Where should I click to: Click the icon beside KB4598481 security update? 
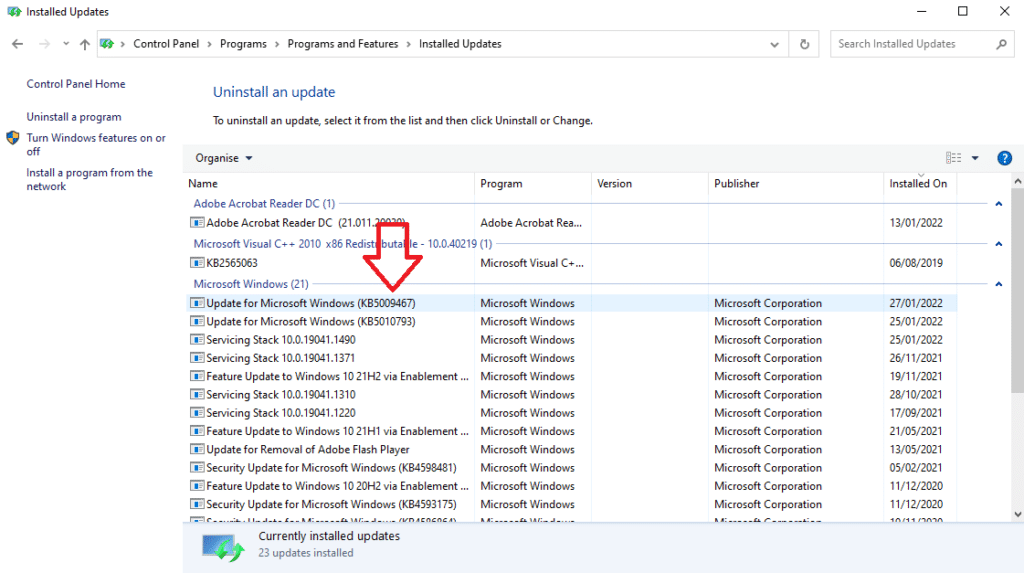pos(197,468)
